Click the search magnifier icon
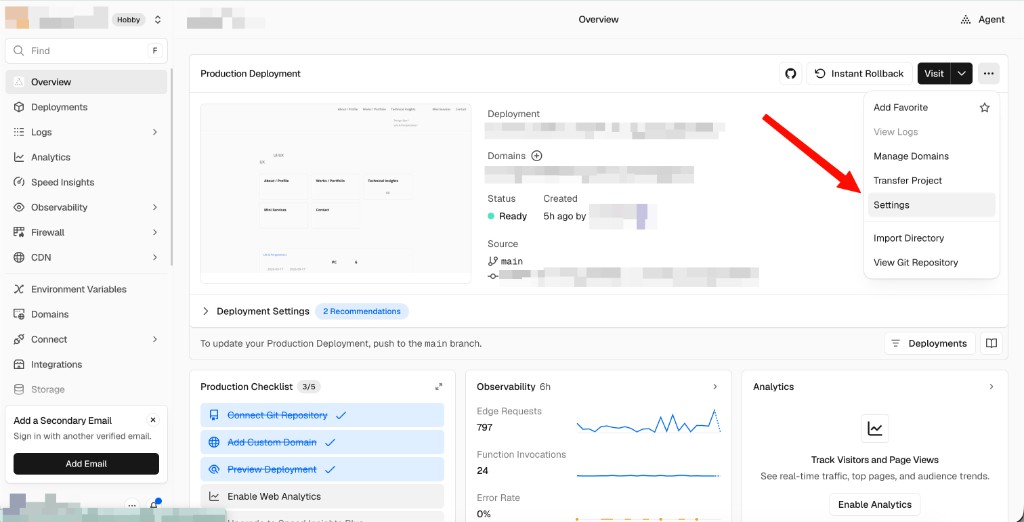This screenshot has height=522, width=1024. [19, 51]
